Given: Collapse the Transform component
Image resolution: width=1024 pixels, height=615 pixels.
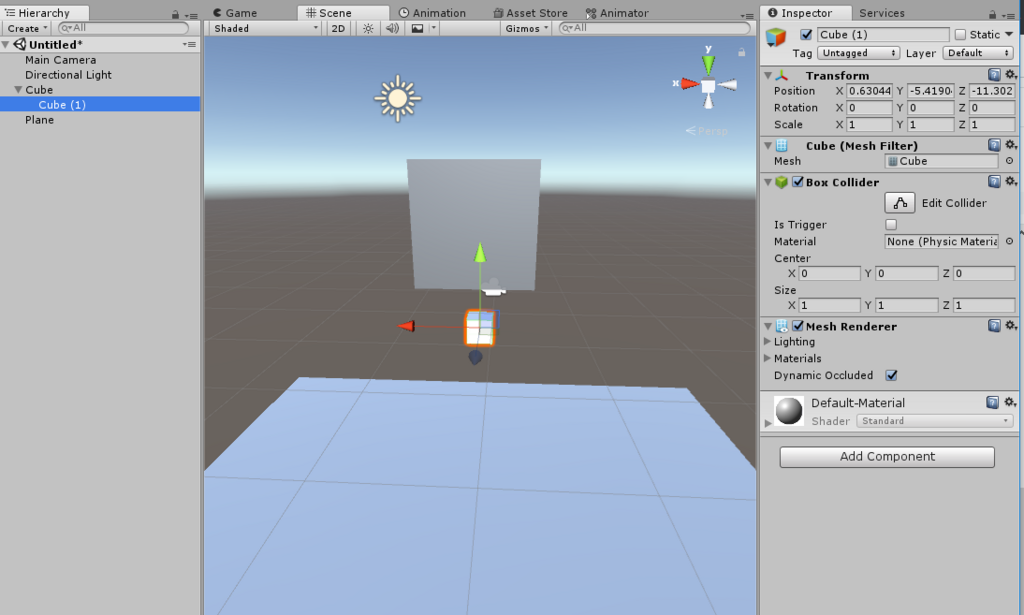Looking at the screenshot, I should click(768, 75).
